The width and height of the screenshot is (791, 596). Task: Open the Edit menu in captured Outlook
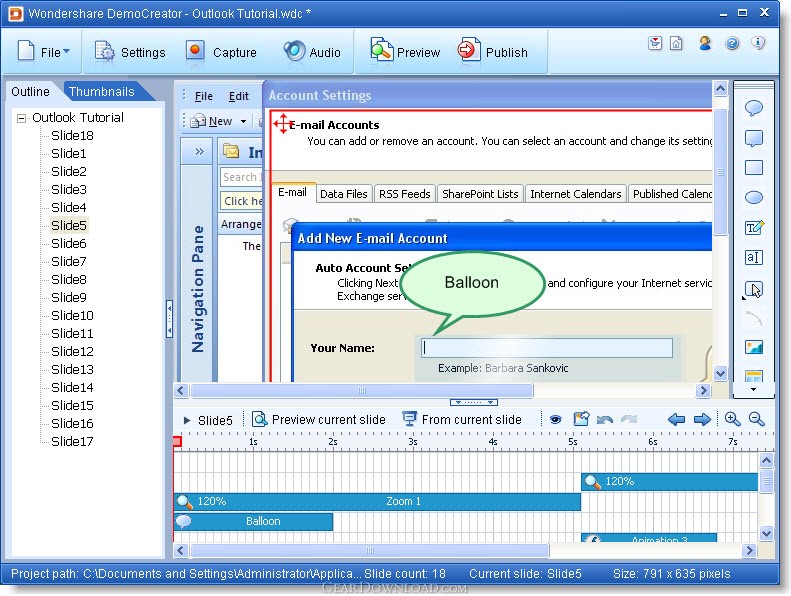tap(239, 96)
